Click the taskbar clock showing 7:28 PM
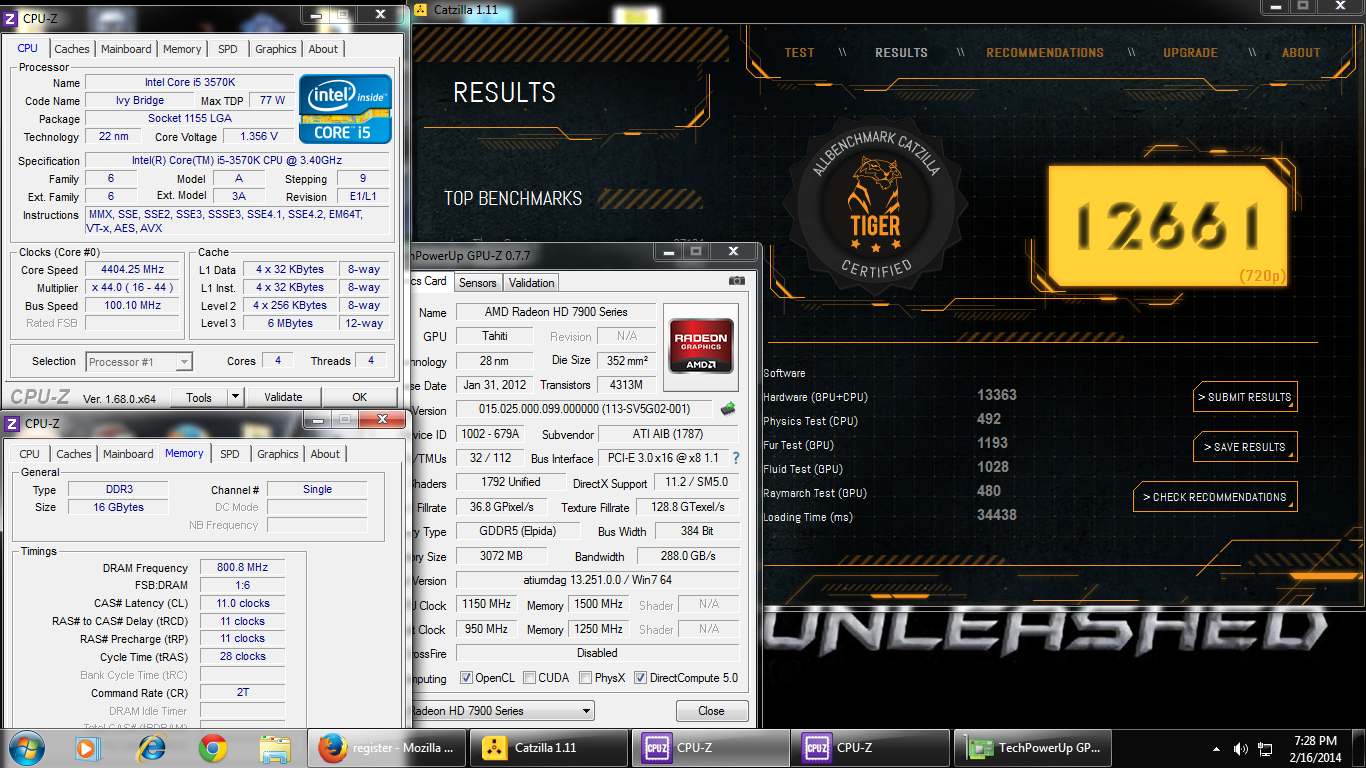Viewport: 1366px width, 768px height. coord(1315,748)
